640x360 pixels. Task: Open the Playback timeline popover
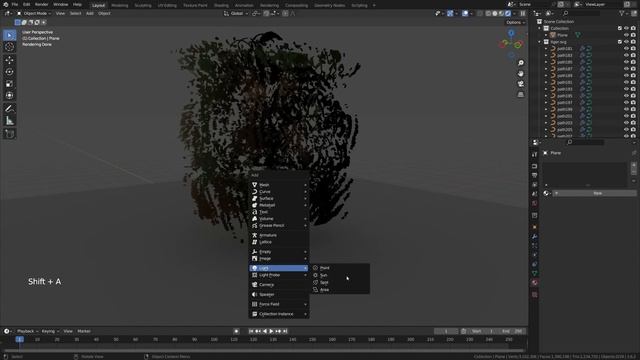tap(27, 331)
